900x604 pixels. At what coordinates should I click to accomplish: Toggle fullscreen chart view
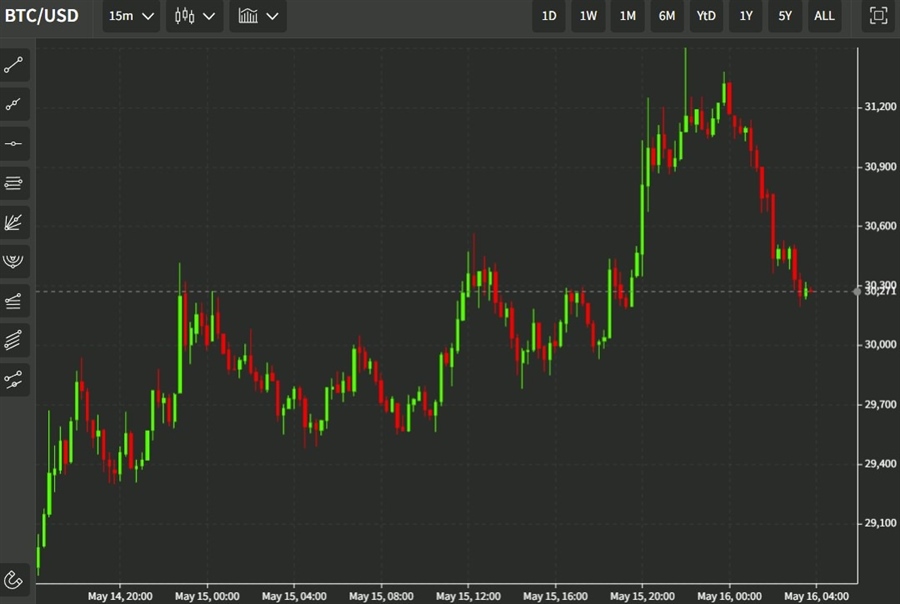tap(878, 16)
